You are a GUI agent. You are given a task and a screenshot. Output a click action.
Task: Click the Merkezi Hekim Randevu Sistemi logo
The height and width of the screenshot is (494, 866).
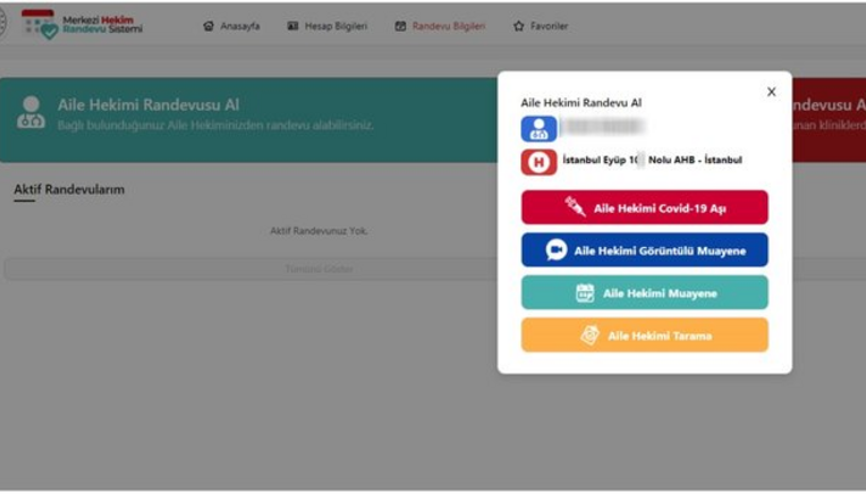pyautogui.click(x=82, y=25)
